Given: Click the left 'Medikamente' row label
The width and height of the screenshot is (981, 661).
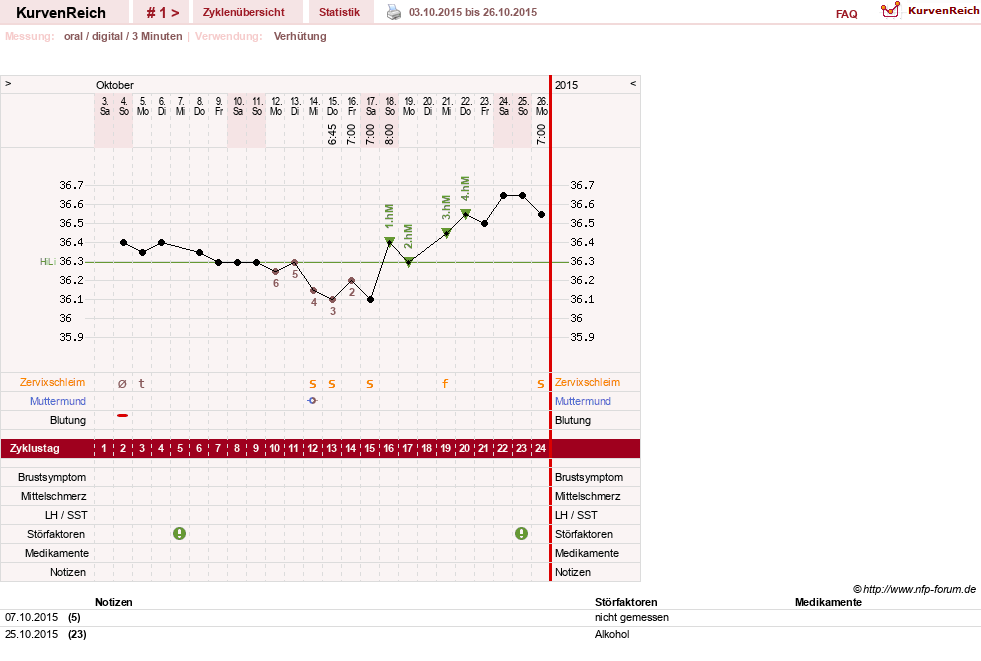Looking at the screenshot, I should click(x=56, y=553).
